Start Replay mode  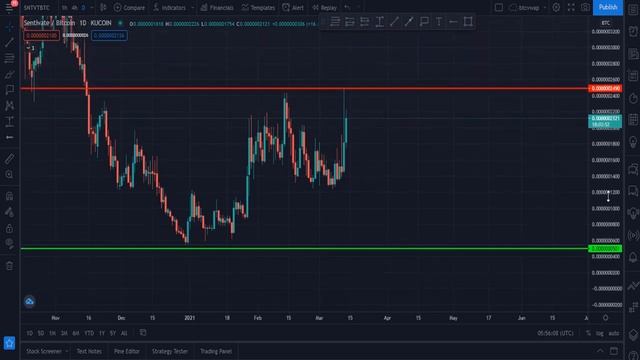pyautogui.click(x=324, y=7)
